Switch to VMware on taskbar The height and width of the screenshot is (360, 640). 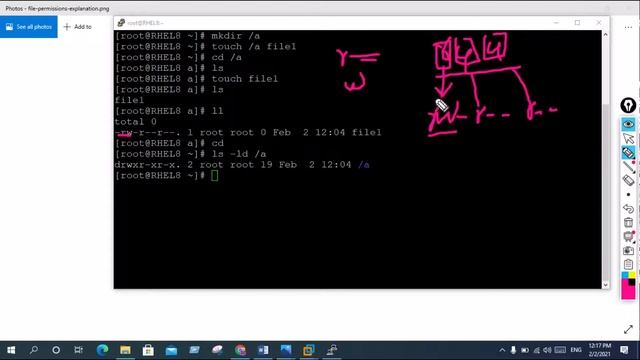[x=309, y=350]
